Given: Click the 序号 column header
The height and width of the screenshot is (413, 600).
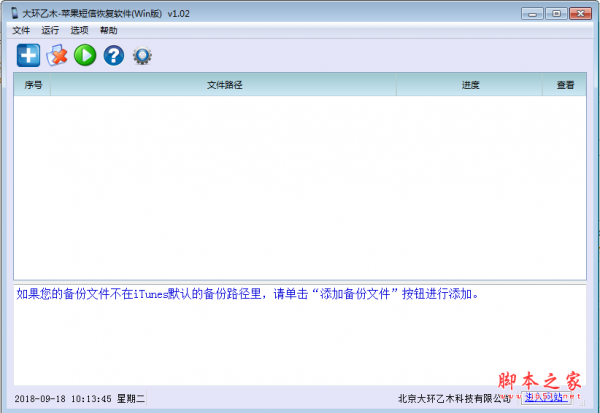Looking at the screenshot, I should [33, 85].
